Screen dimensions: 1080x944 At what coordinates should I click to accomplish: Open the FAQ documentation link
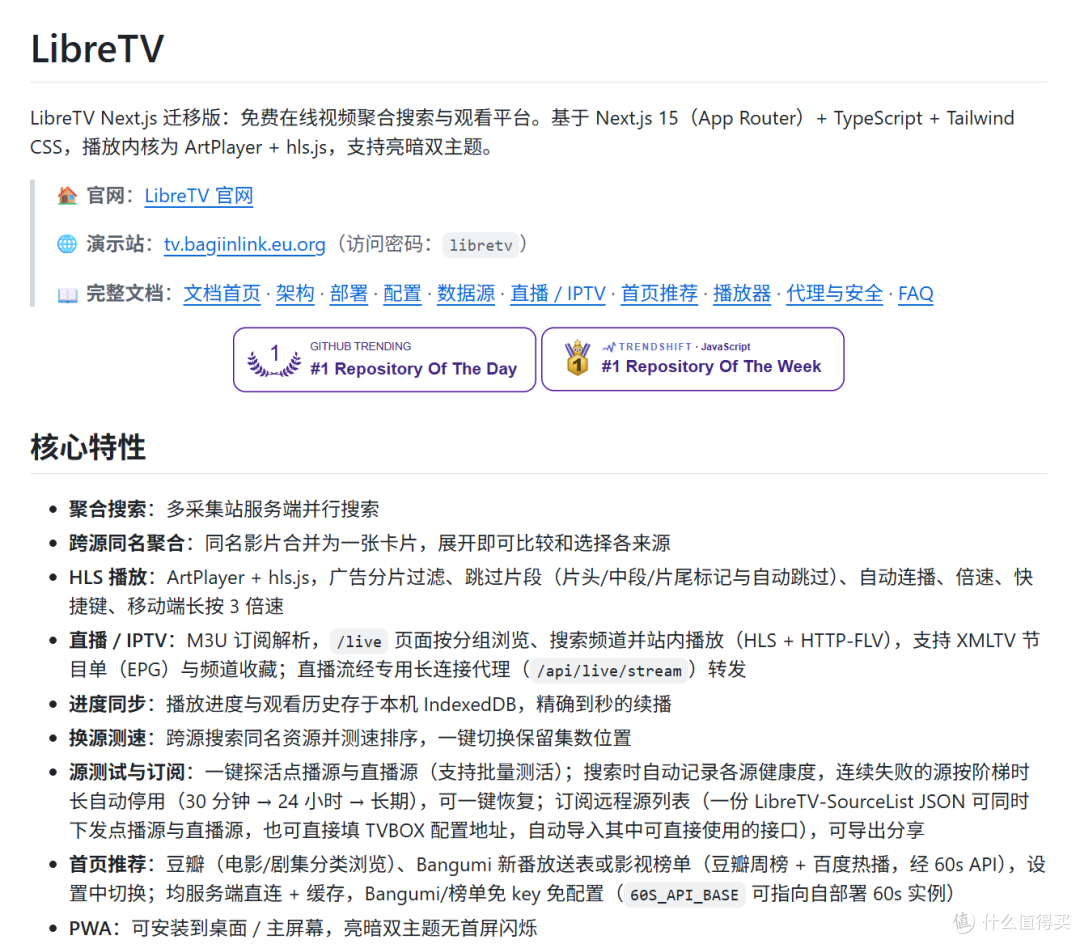point(915,293)
